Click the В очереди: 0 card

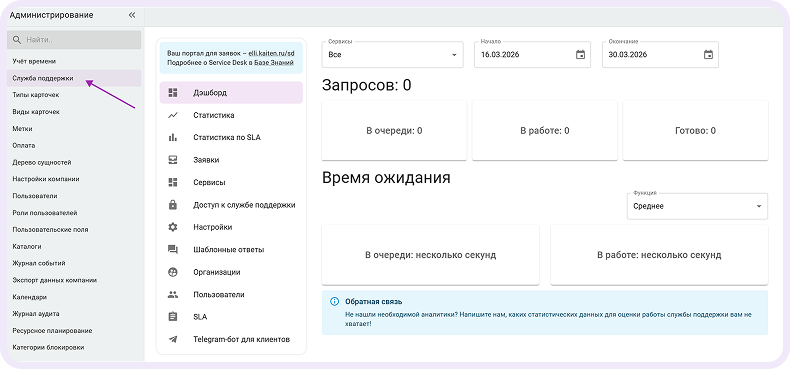tap(394, 131)
